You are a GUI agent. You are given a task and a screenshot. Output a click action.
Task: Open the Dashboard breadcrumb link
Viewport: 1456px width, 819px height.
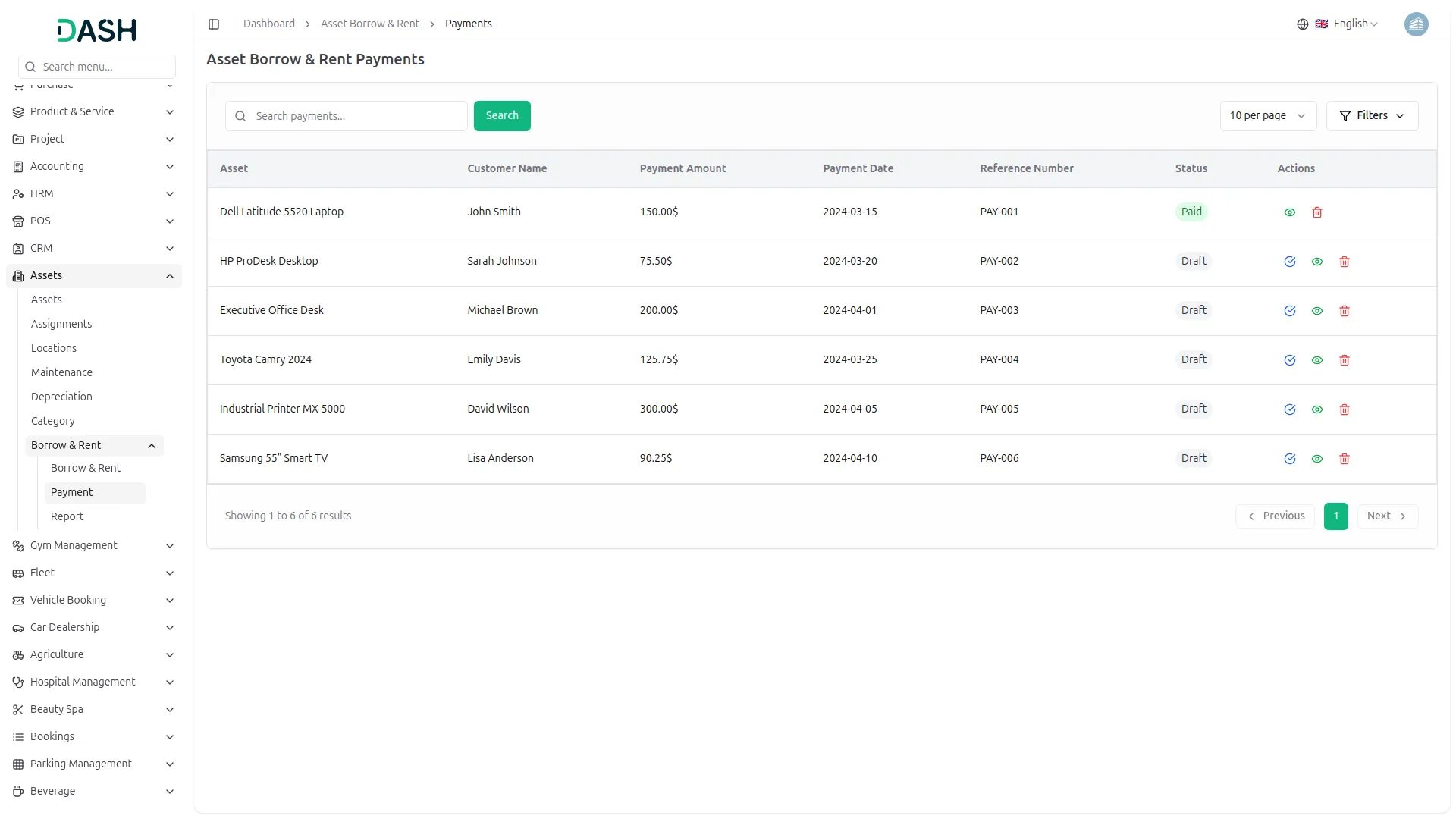tap(269, 24)
